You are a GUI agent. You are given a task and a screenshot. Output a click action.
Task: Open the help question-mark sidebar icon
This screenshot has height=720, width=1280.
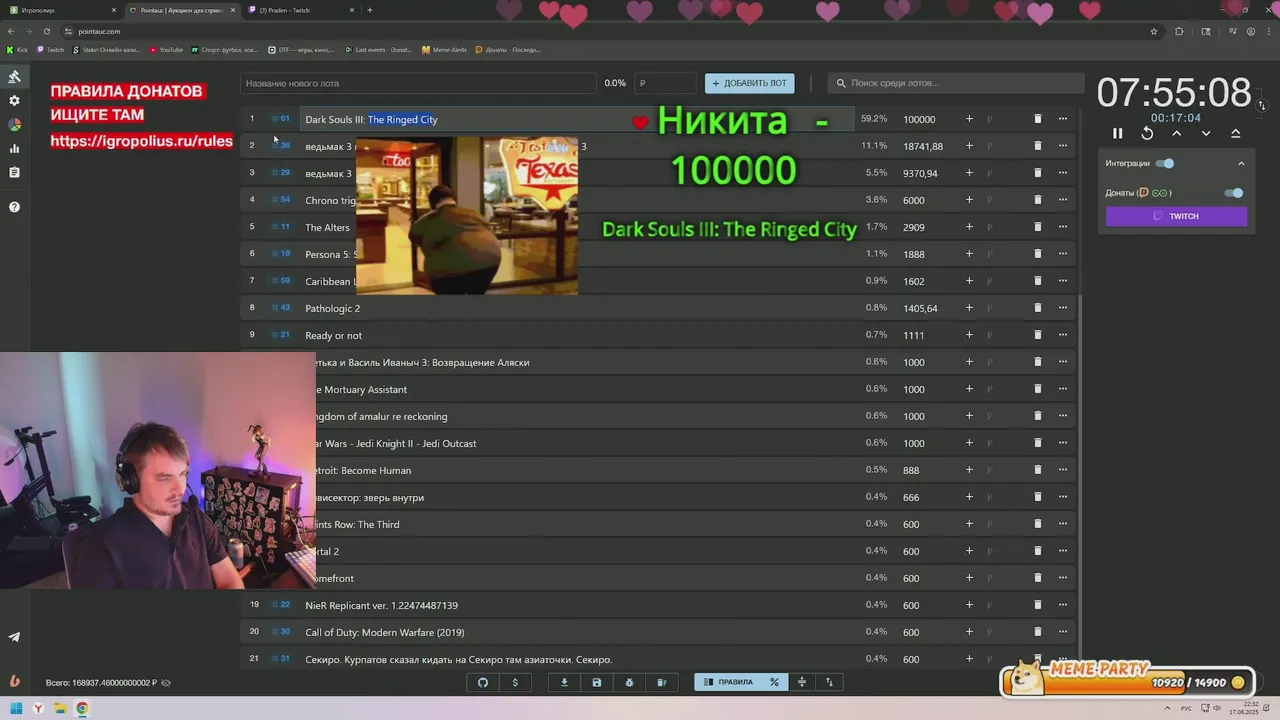(14, 207)
